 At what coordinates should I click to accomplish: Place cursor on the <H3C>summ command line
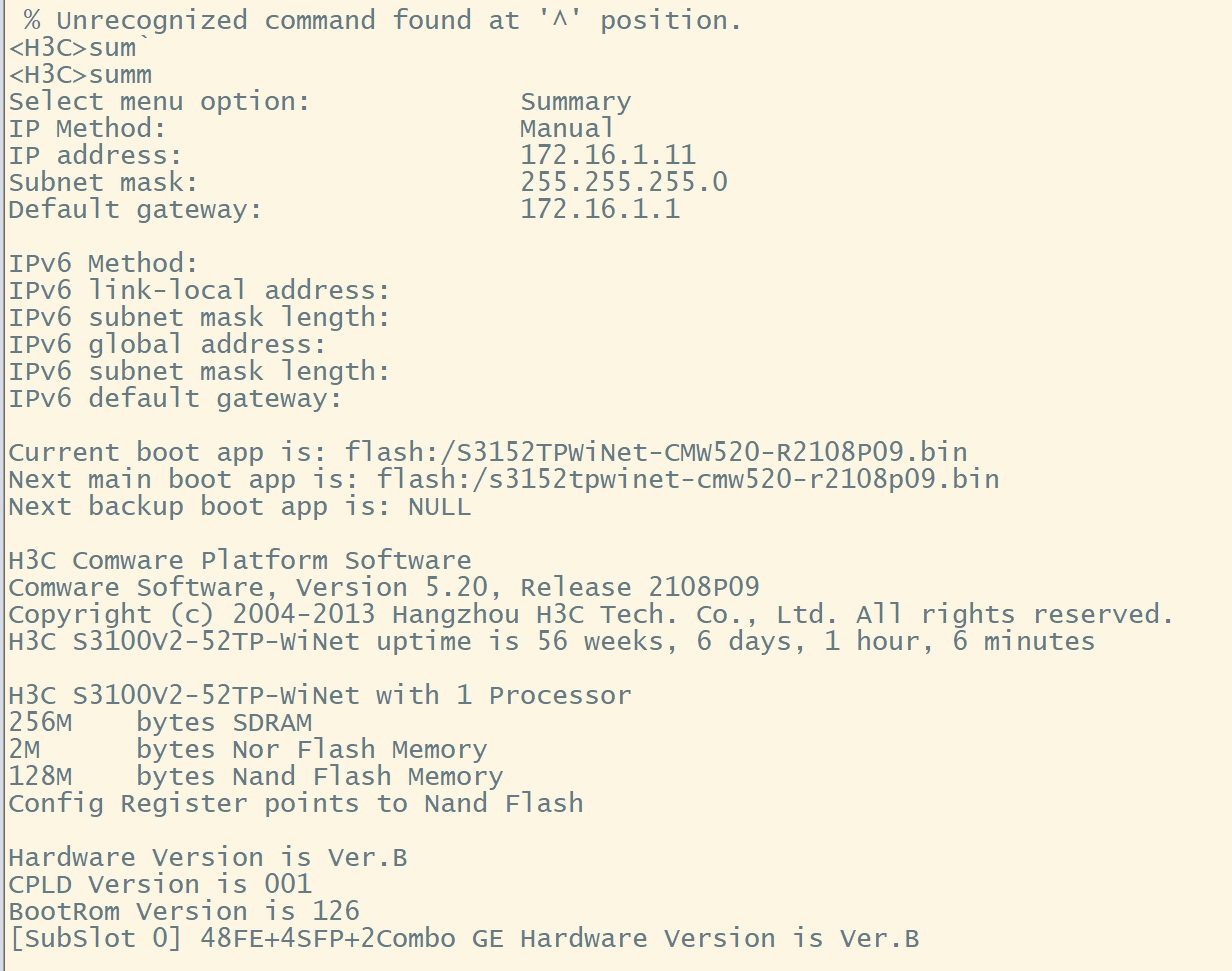pyautogui.click(x=81, y=74)
